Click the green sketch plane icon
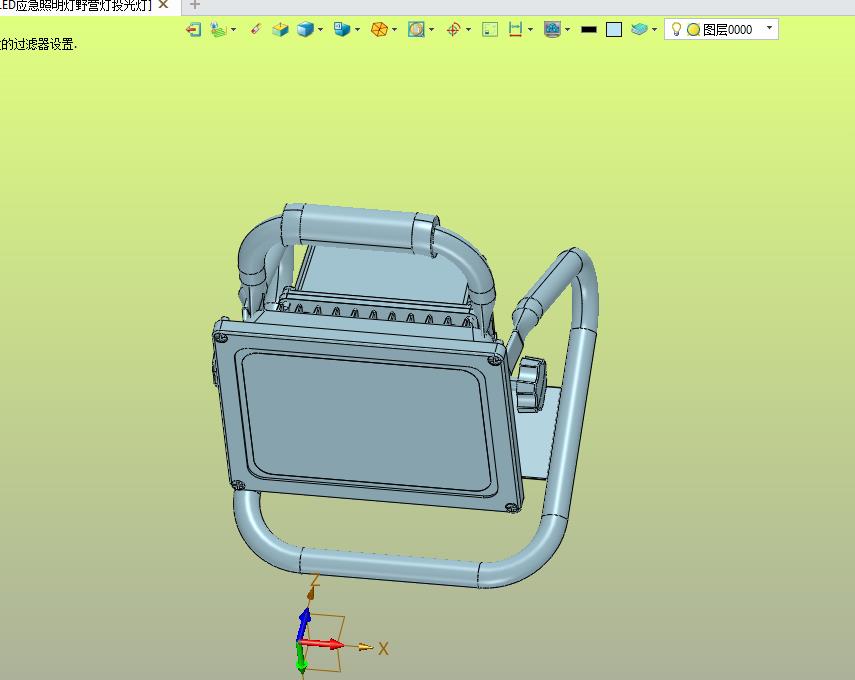855x680 pixels. coord(218,29)
